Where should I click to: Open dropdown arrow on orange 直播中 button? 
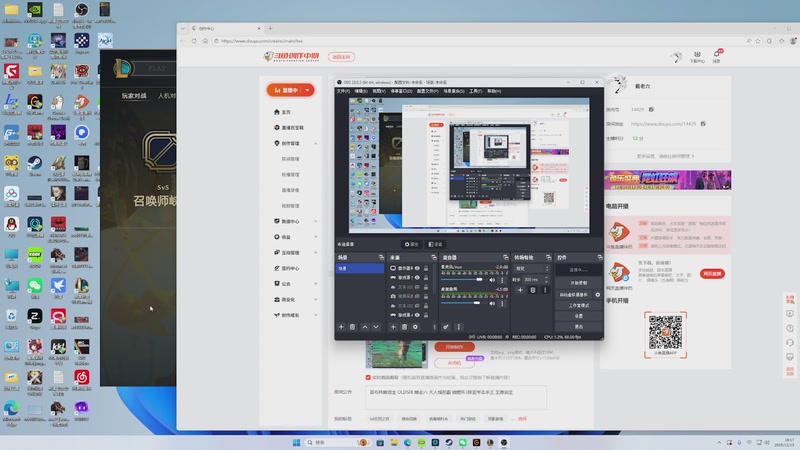point(307,90)
